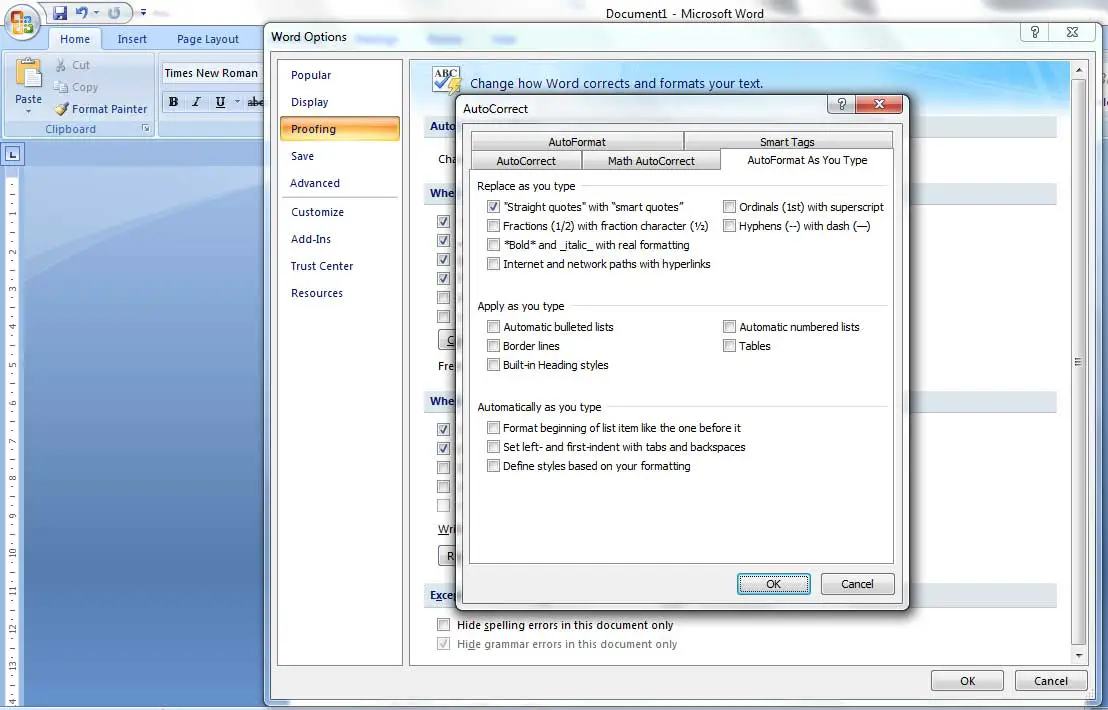Enable Hyphens with dash
Screen dimensions: 1108x710
[729, 226]
